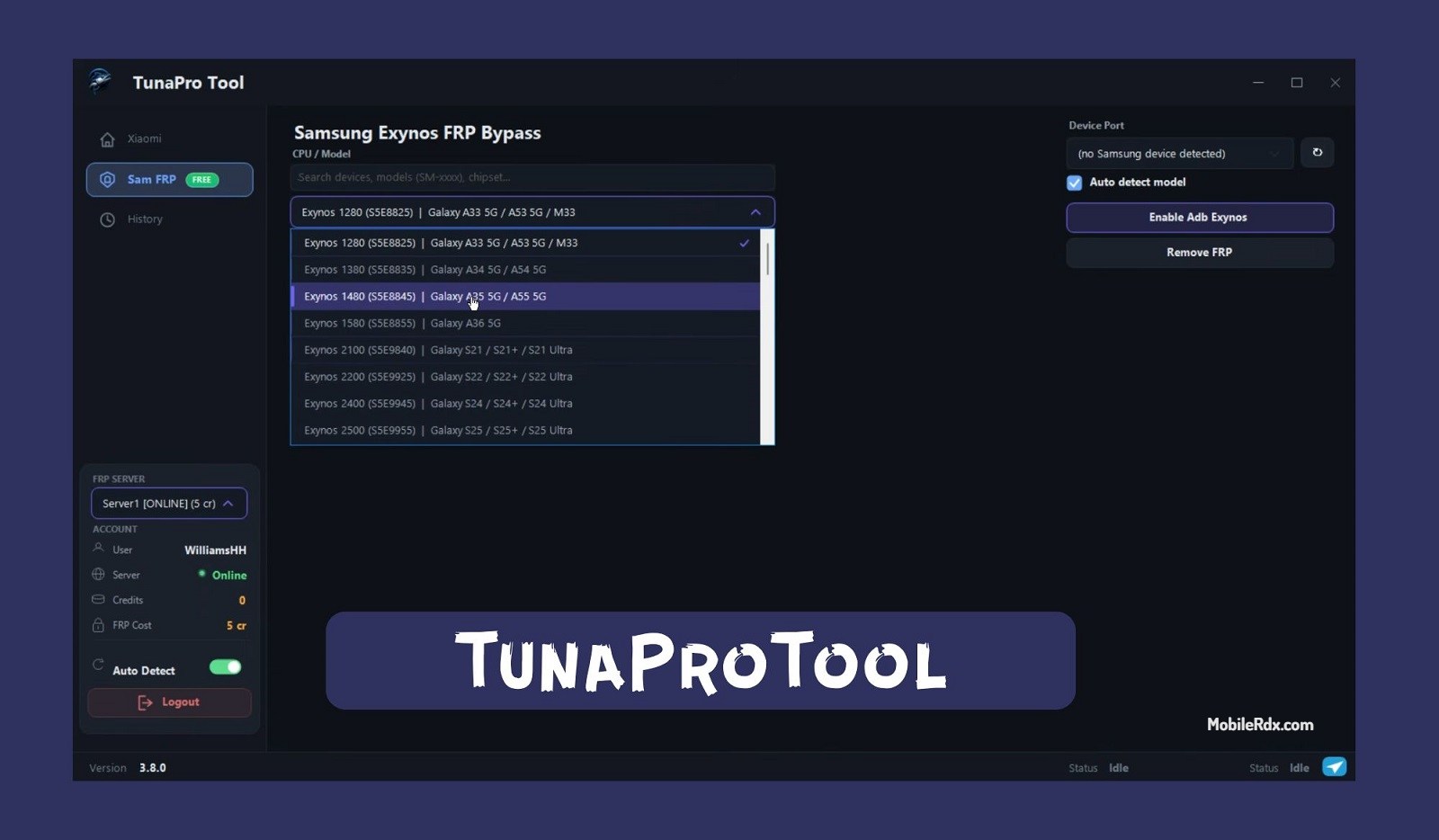Minimize the TunaPro Tool window
The image size is (1439, 840).
click(1258, 83)
